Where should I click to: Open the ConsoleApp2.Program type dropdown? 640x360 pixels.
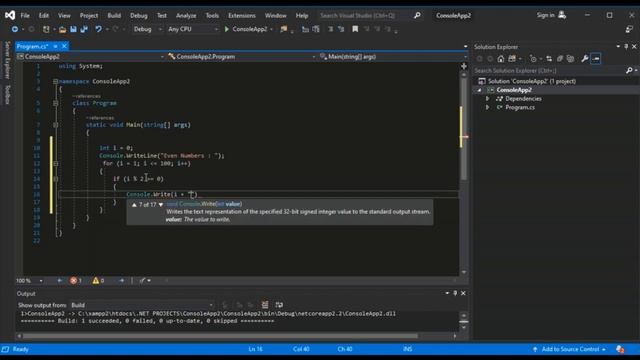pyautogui.click(x=242, y=57)
